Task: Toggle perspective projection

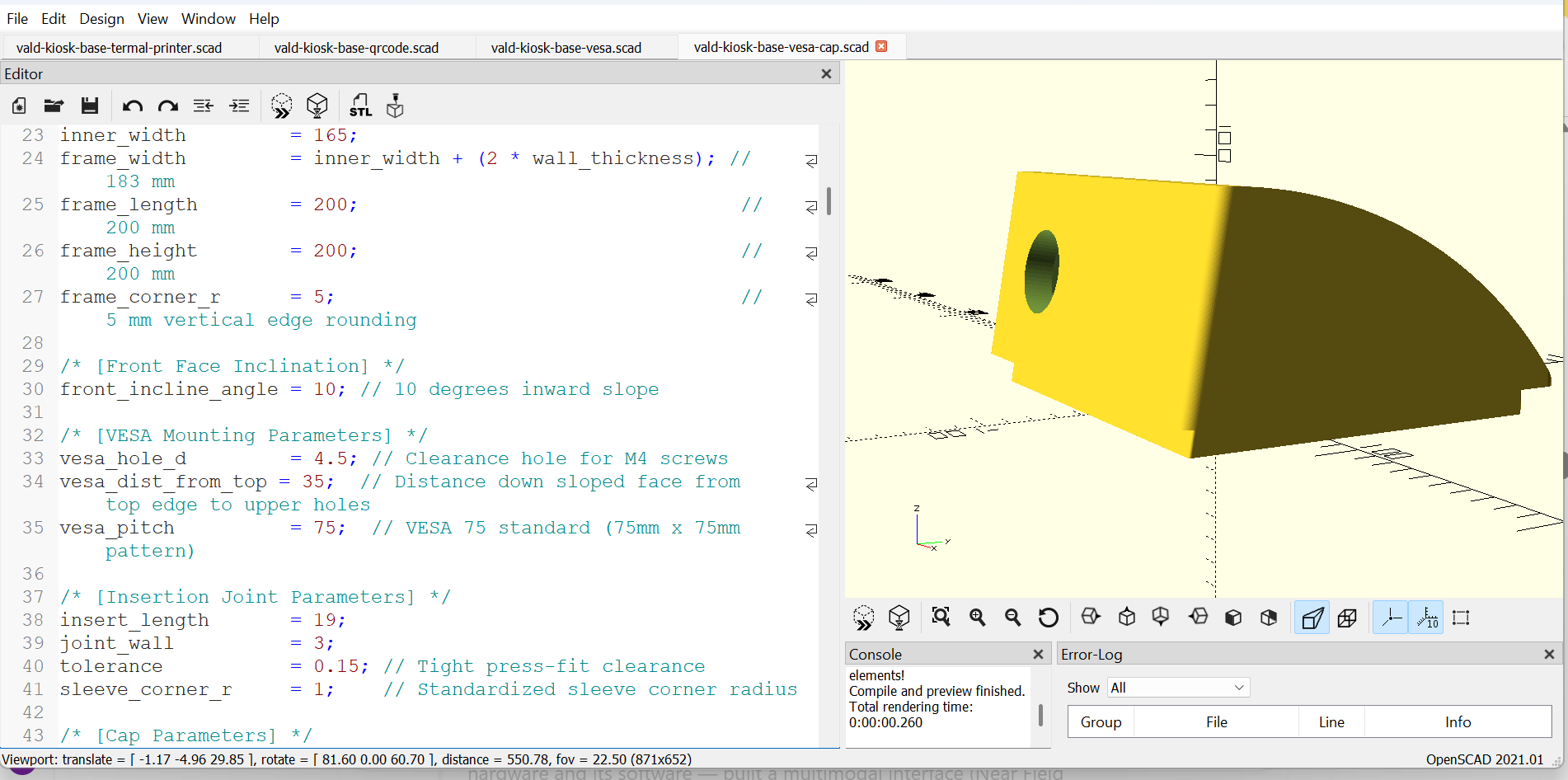Action: tap(1312, 618)
